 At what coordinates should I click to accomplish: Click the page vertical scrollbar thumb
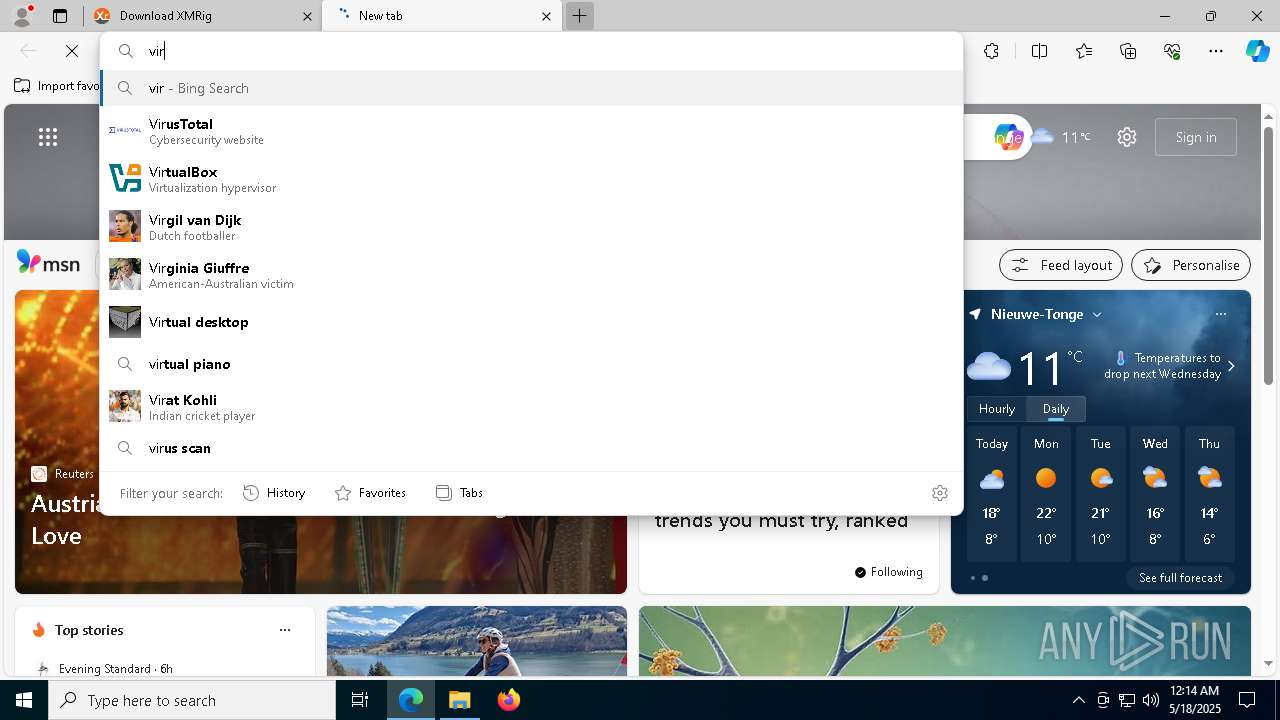[1268, 254]
